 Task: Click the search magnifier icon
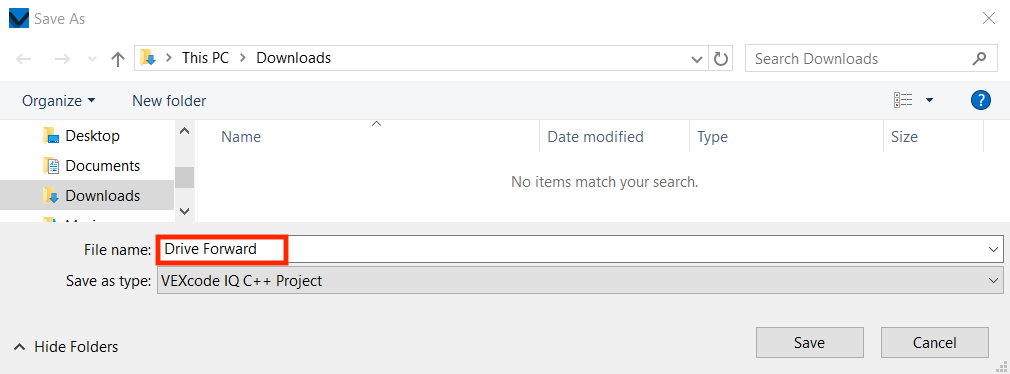pos(979,59)
